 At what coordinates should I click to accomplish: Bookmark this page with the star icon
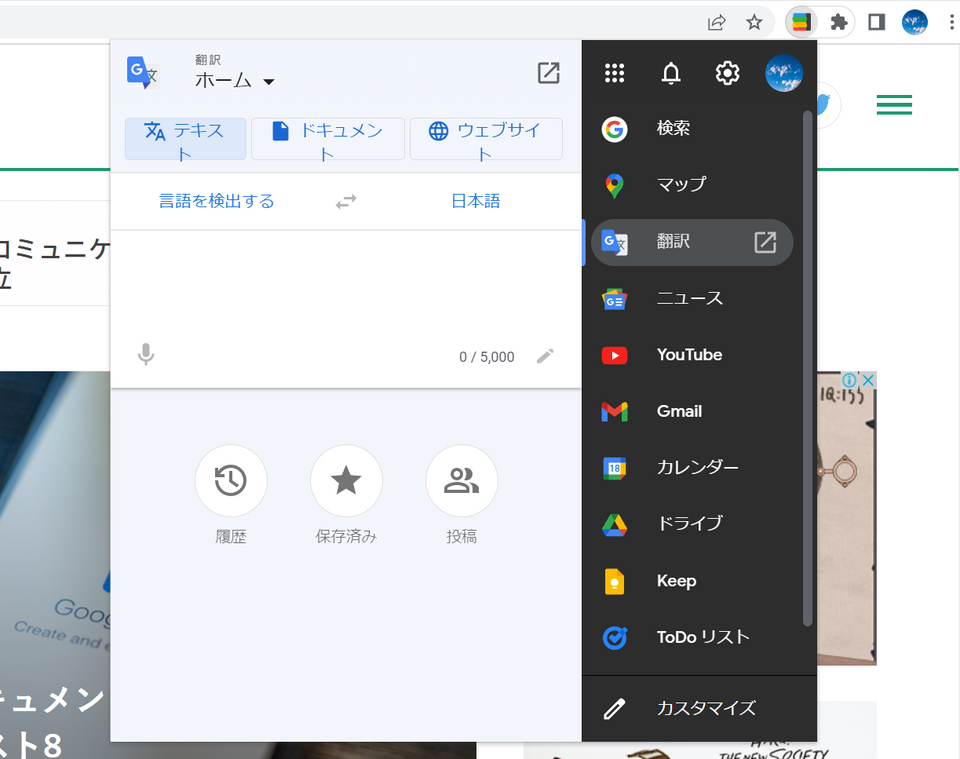coord(754,23)
